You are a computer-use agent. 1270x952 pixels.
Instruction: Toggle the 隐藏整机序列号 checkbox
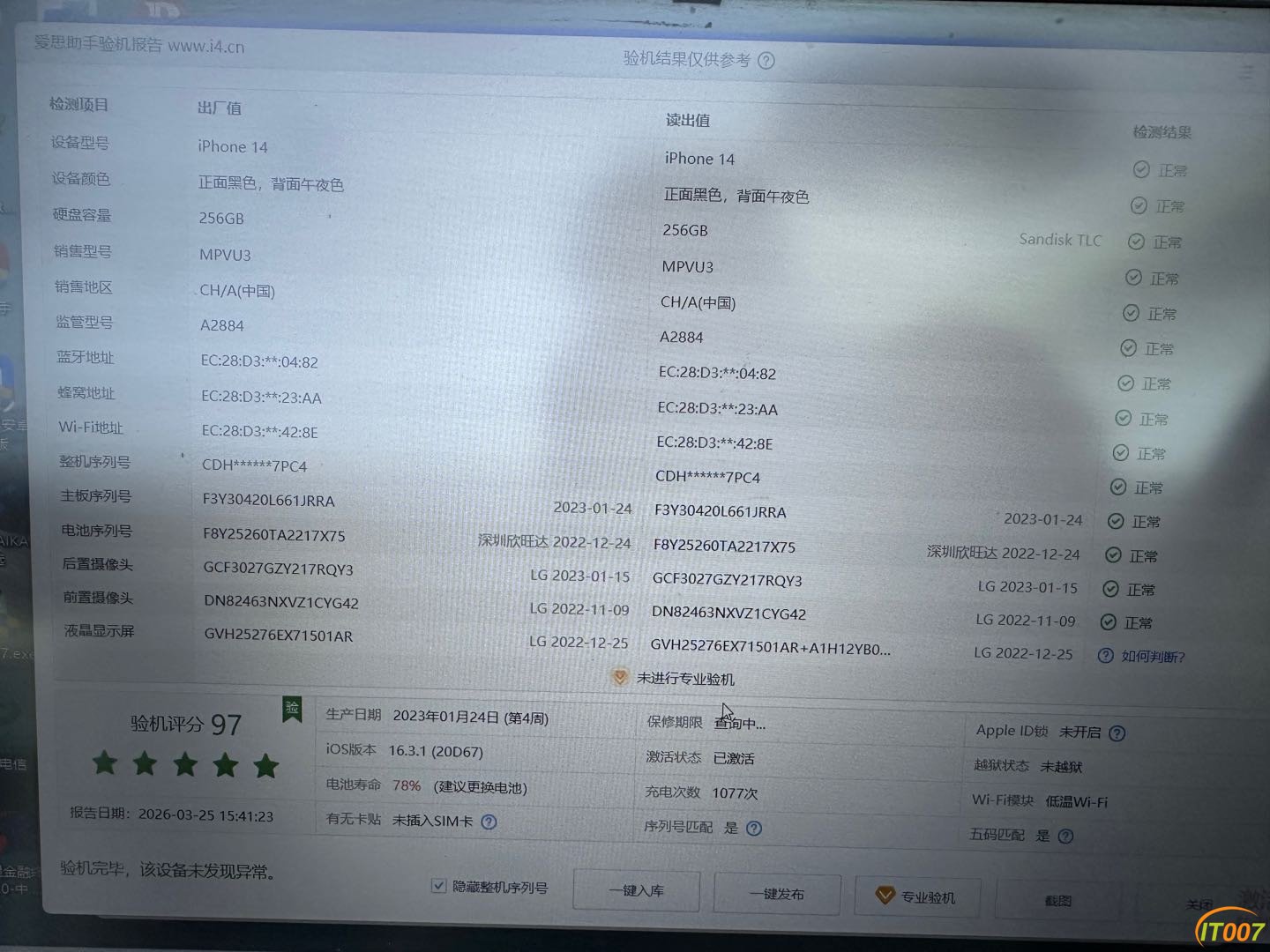tap(438, 886)
